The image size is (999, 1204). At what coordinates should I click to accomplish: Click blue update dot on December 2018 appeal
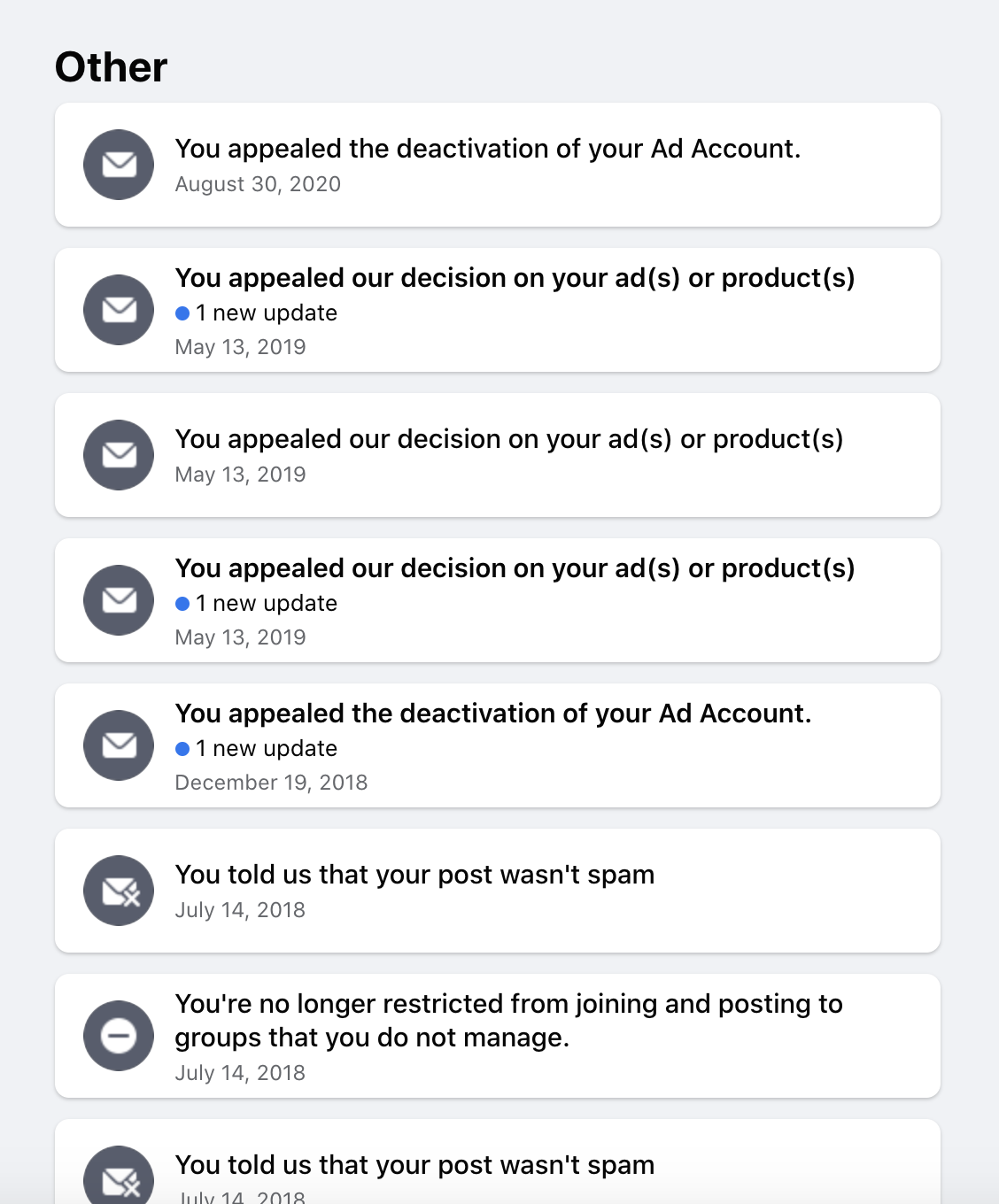pyautogui.click(x=182, y=749)
